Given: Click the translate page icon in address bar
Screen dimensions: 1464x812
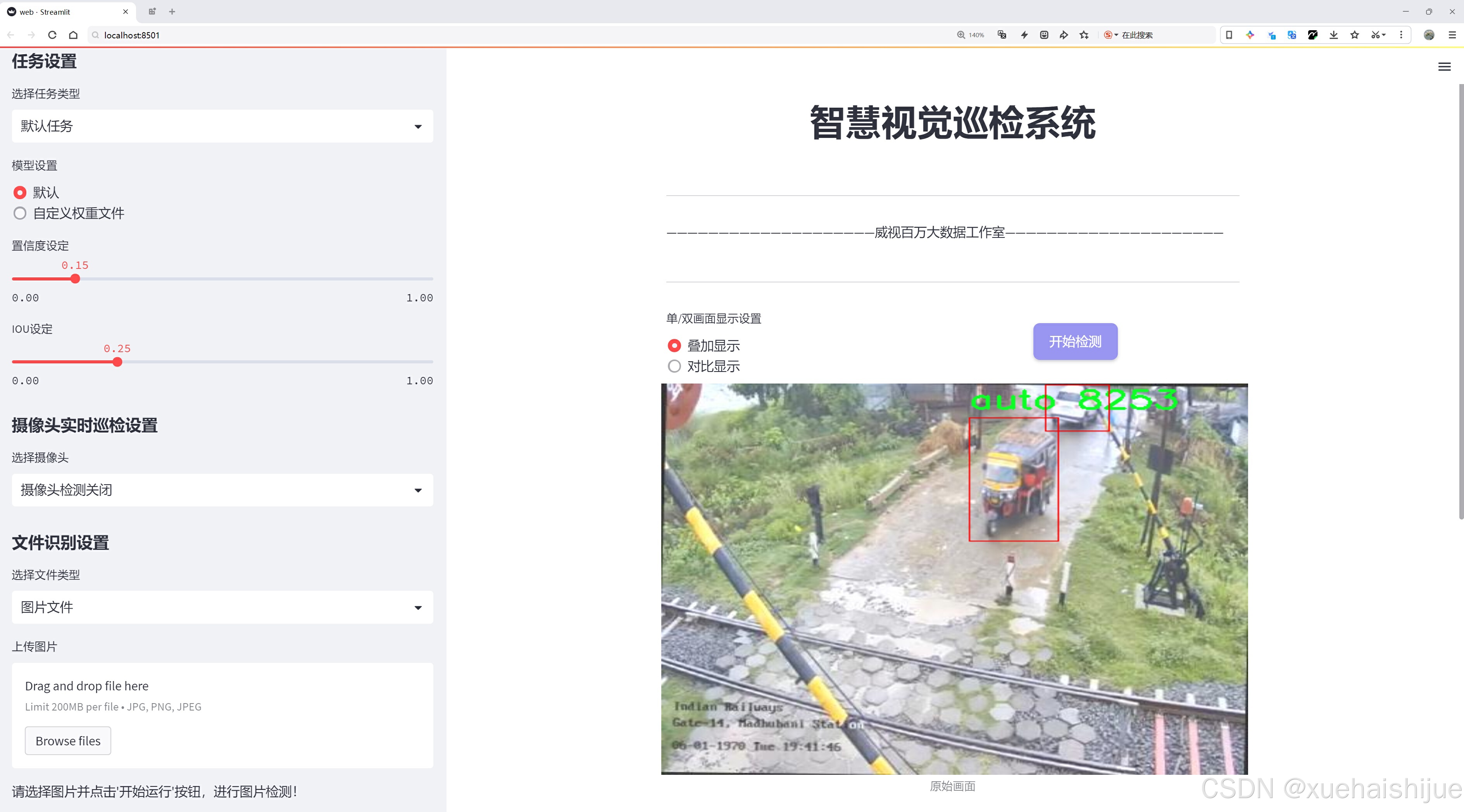Looking at the screenshot, I should click(x=1002, y=35).
